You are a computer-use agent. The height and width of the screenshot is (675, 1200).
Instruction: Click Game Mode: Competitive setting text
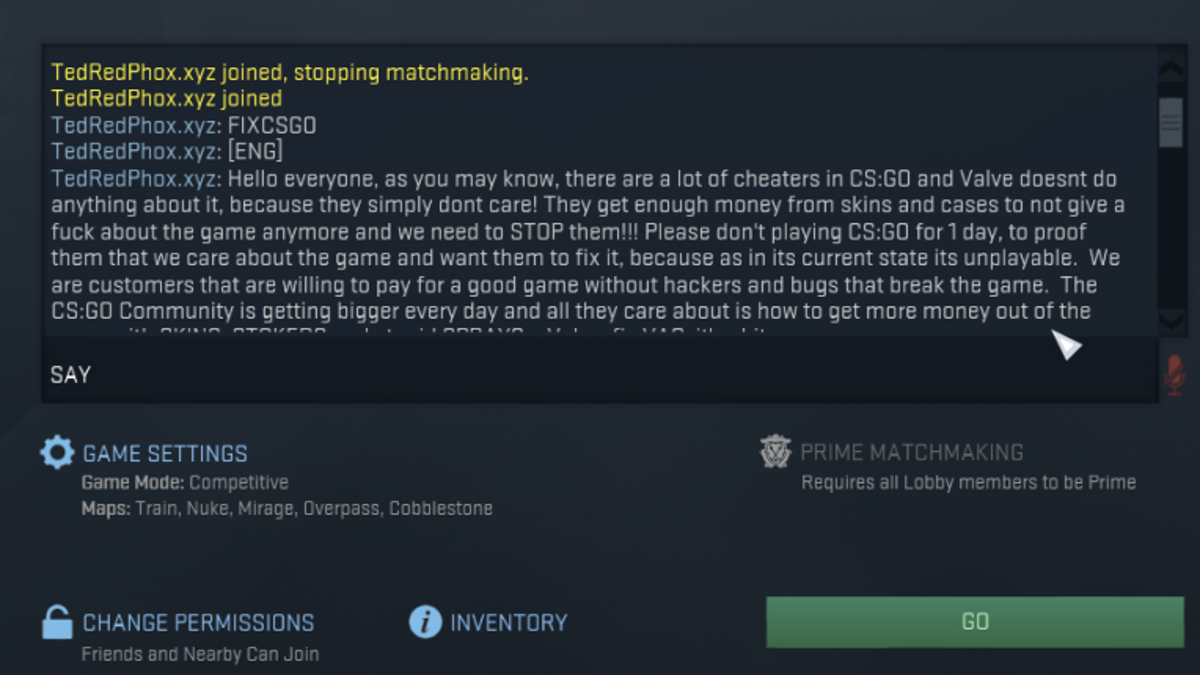[x=185, y=482]
